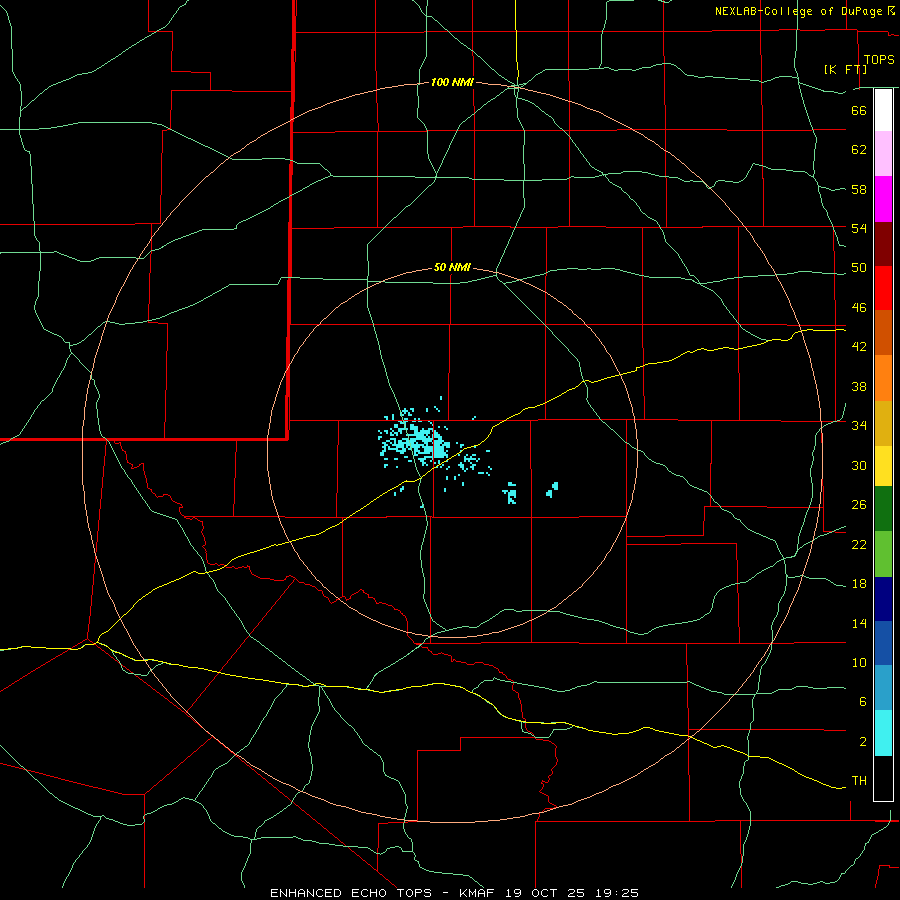Click the medium blue legend swatch
Viewport: 900px width, 900px height.
tap(883, 643)
